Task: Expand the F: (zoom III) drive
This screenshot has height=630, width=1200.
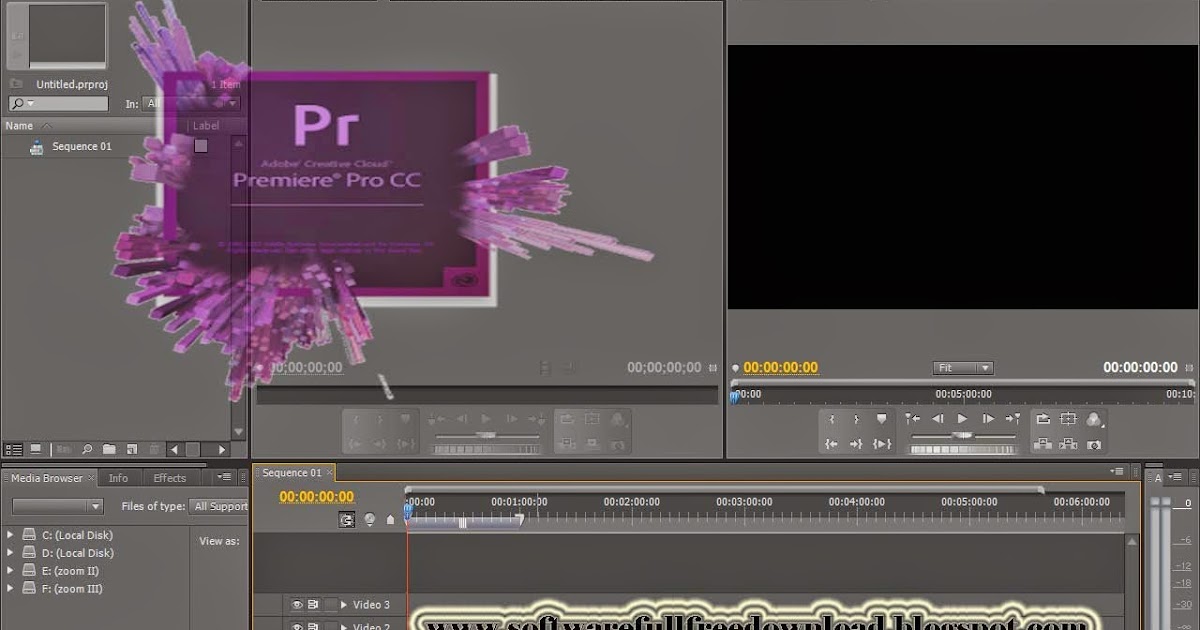Action: 11,589
